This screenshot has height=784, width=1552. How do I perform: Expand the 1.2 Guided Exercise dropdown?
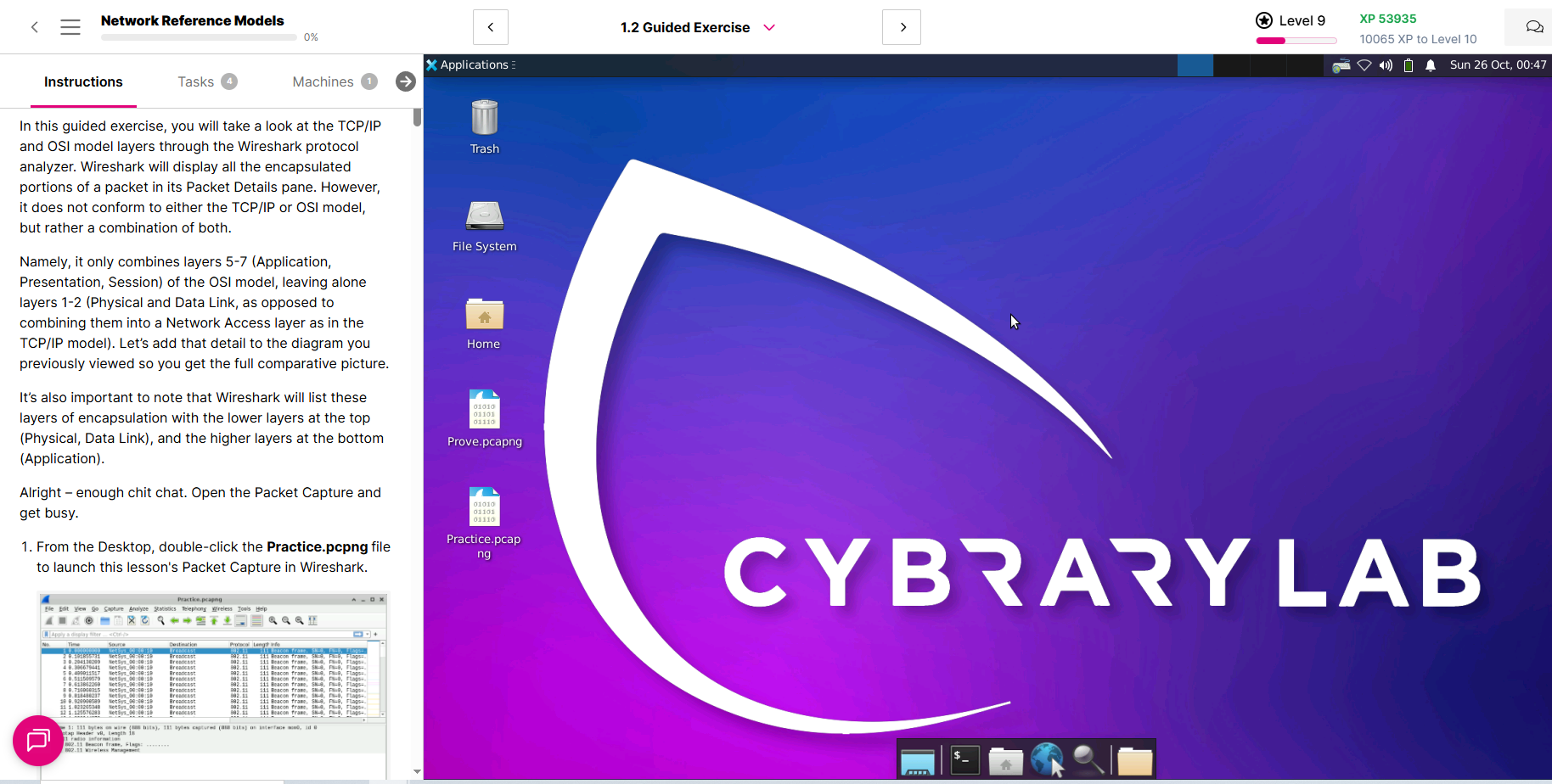769,27
